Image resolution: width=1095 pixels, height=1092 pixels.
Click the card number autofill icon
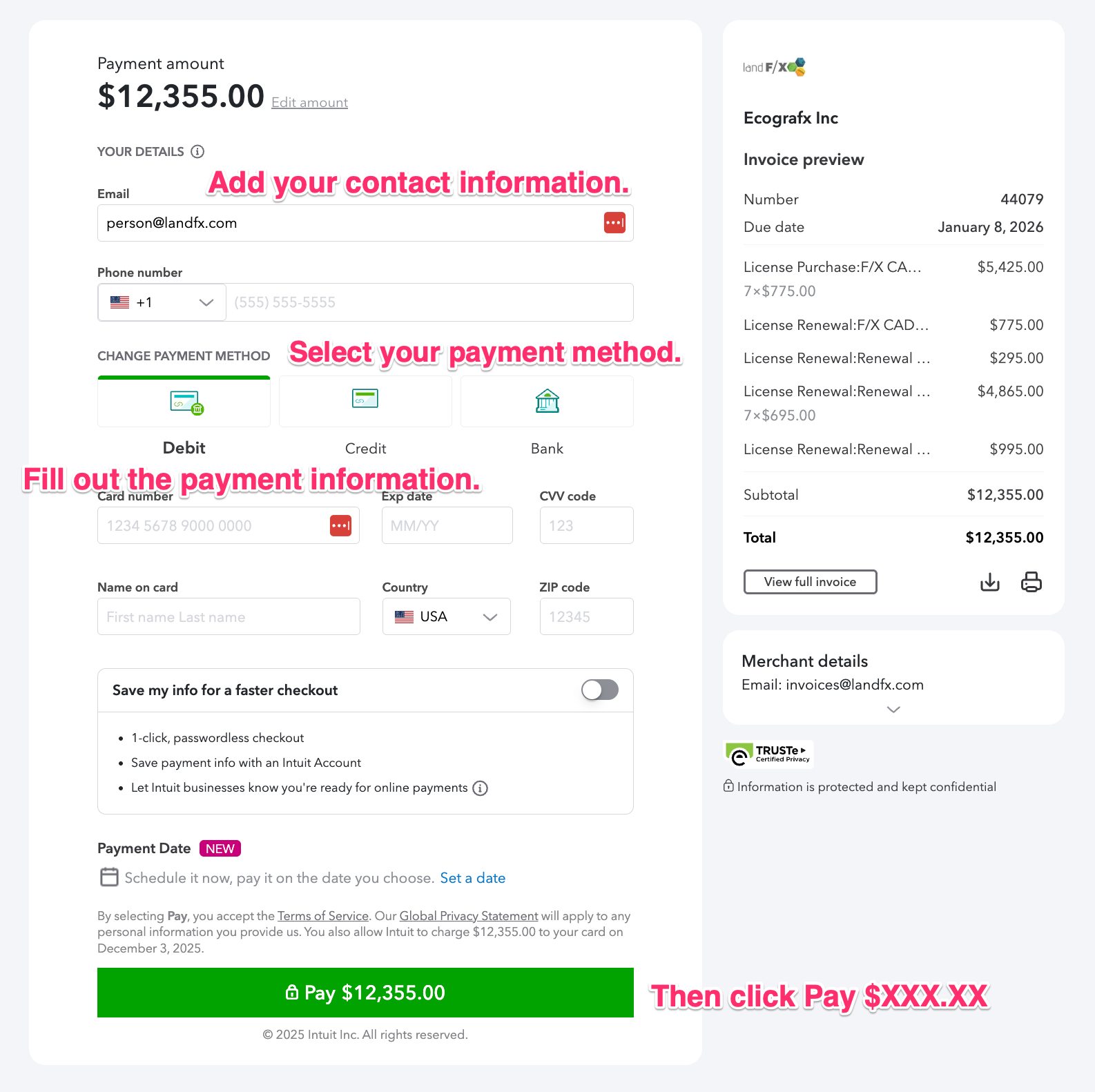(x=340, y=525)
